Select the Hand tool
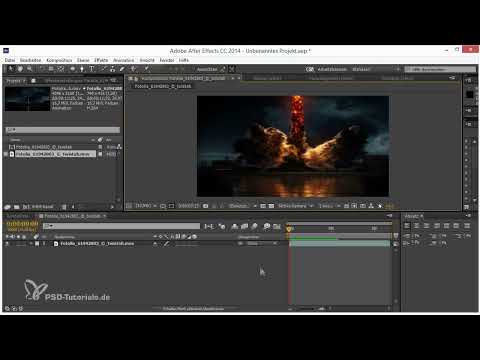Viewport: 480px width, 360px height. coord(20,69)
